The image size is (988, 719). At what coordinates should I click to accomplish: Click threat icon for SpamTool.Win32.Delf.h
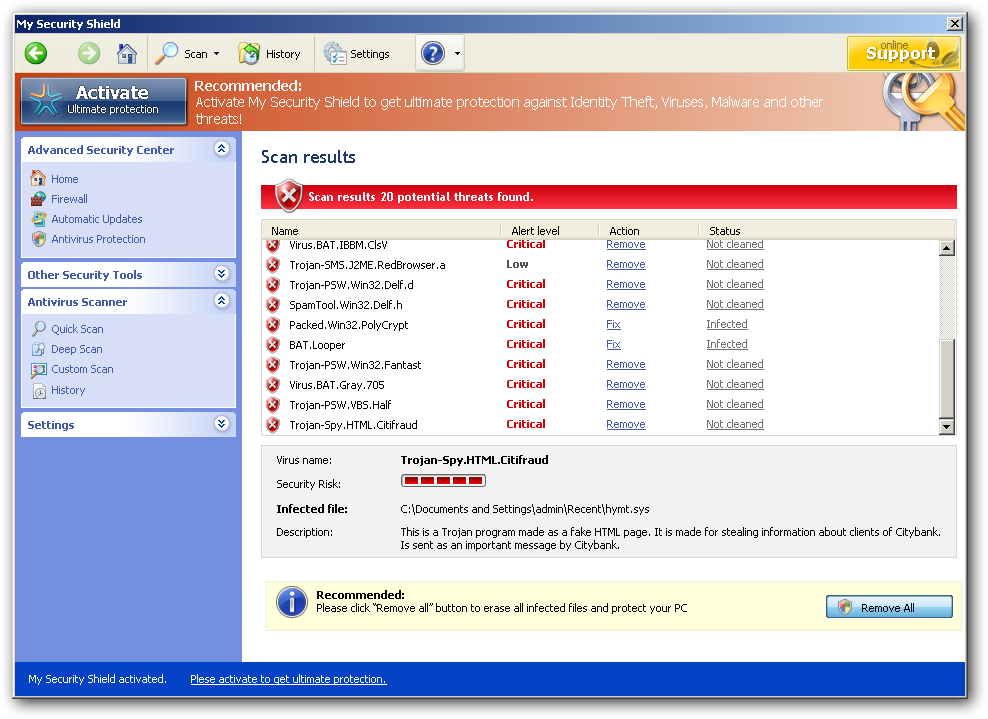[x=273, y=306]
